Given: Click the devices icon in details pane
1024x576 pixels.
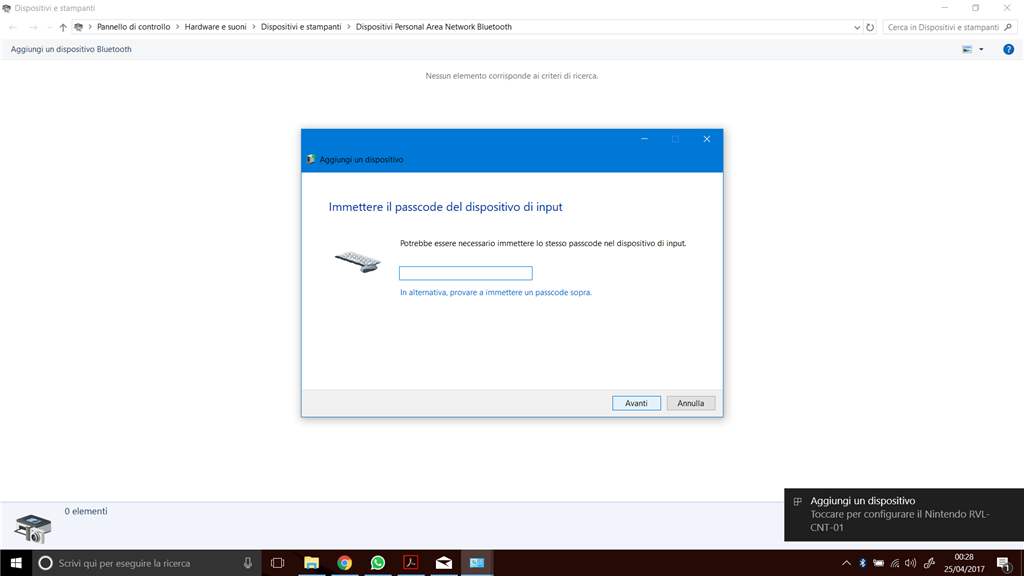Looking at the screenshot, I should pos(33,528).
